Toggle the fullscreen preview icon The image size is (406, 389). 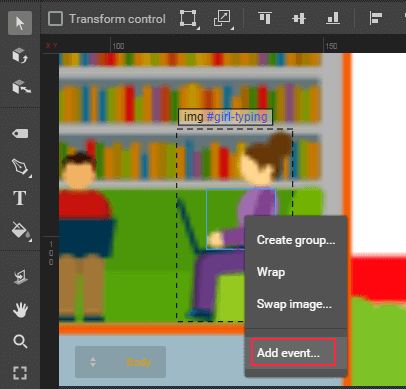click(x=20, y=373)
